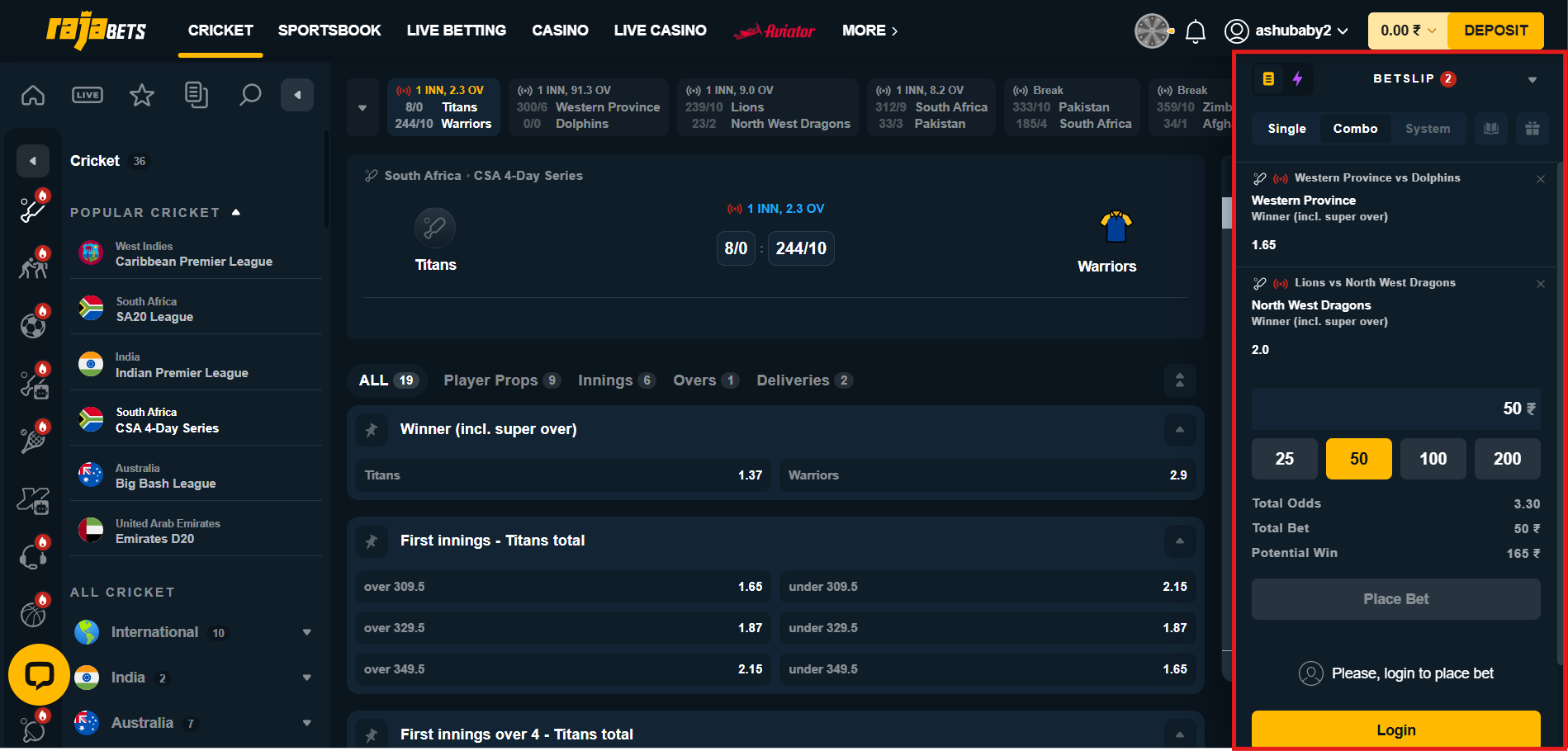The image size is (1568, 751).
Task: Toggle the quick bet lightning icon
Action: click(x=1297, y=79)
